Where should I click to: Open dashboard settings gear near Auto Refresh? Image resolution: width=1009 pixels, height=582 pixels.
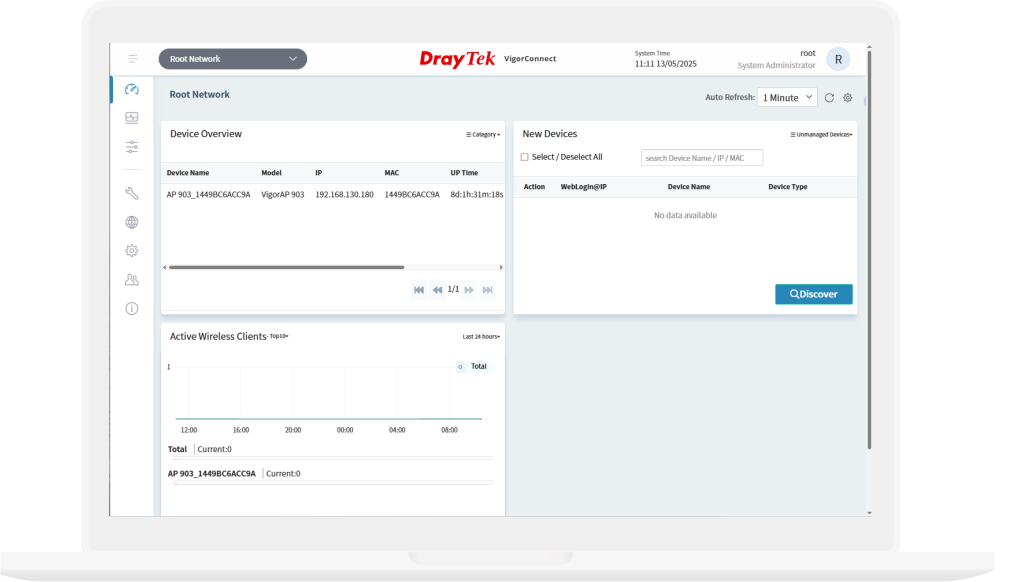click(x=848, y=98)
